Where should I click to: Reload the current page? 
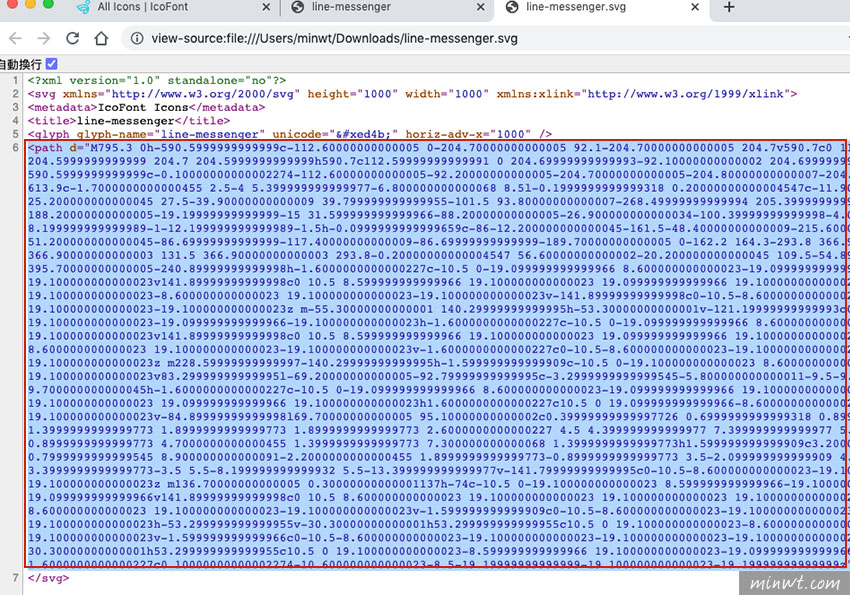coord(73,38)
